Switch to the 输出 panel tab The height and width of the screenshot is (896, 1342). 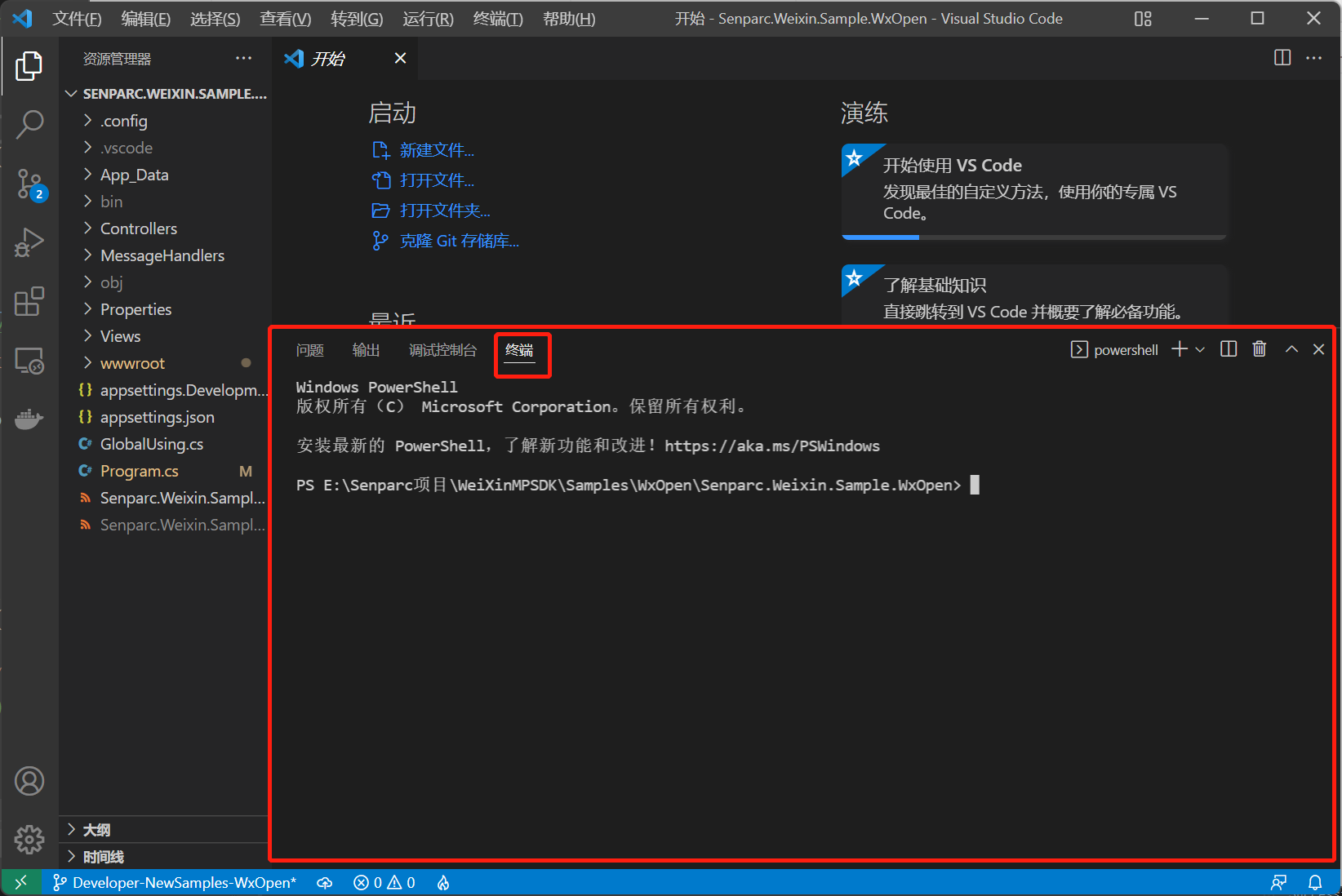365,349
